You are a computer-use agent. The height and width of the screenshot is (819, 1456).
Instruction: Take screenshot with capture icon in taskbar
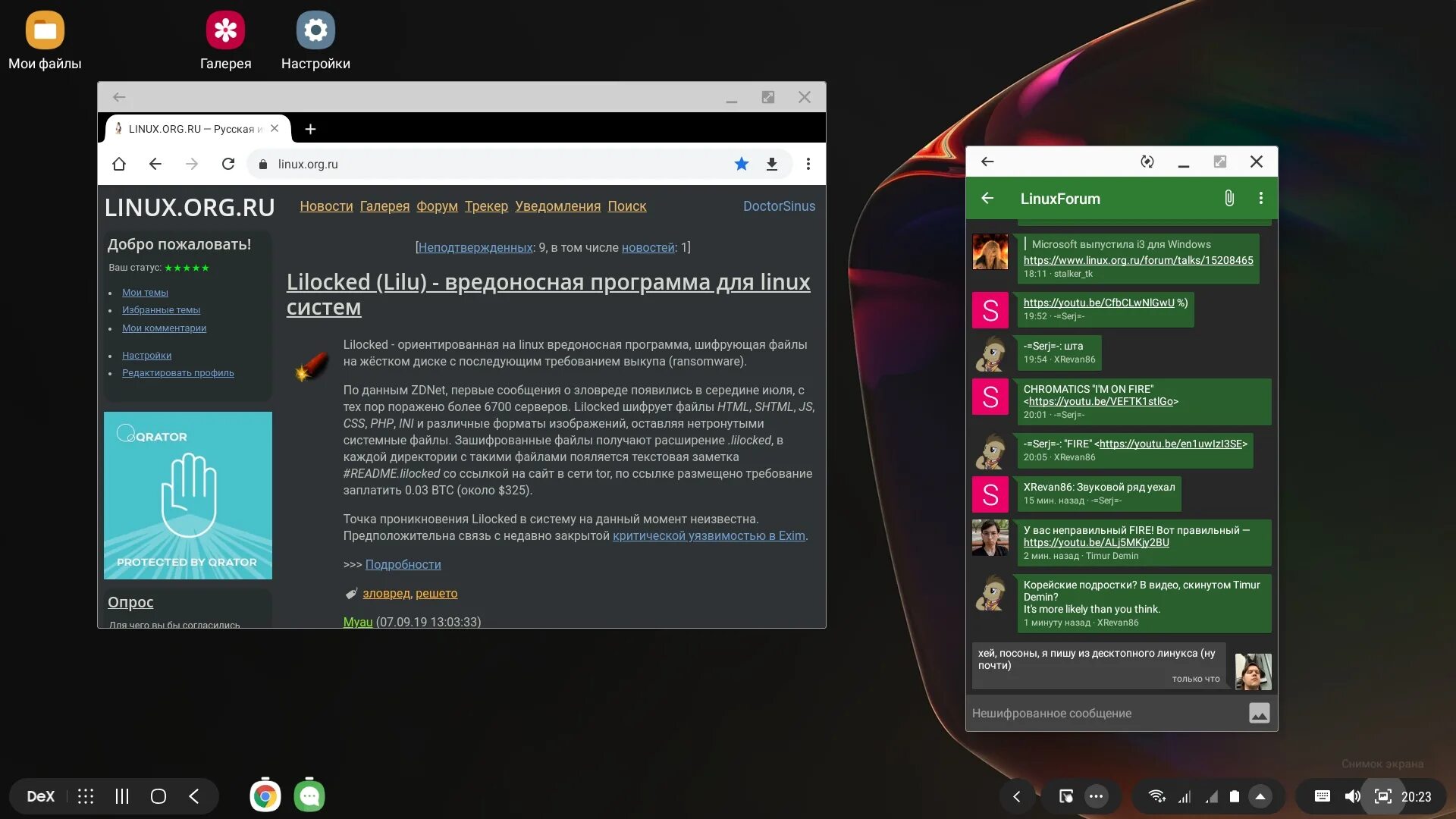point(1382,797)
